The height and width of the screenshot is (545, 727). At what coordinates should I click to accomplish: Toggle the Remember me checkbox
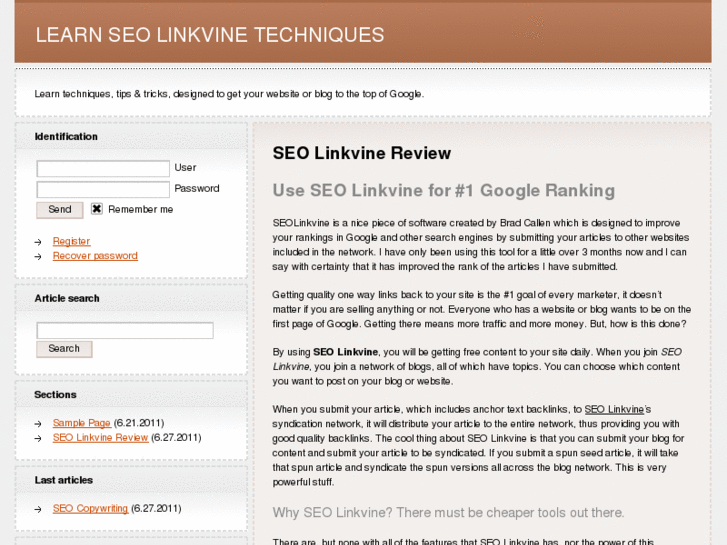pyautogui.click(x=96, y=209)
